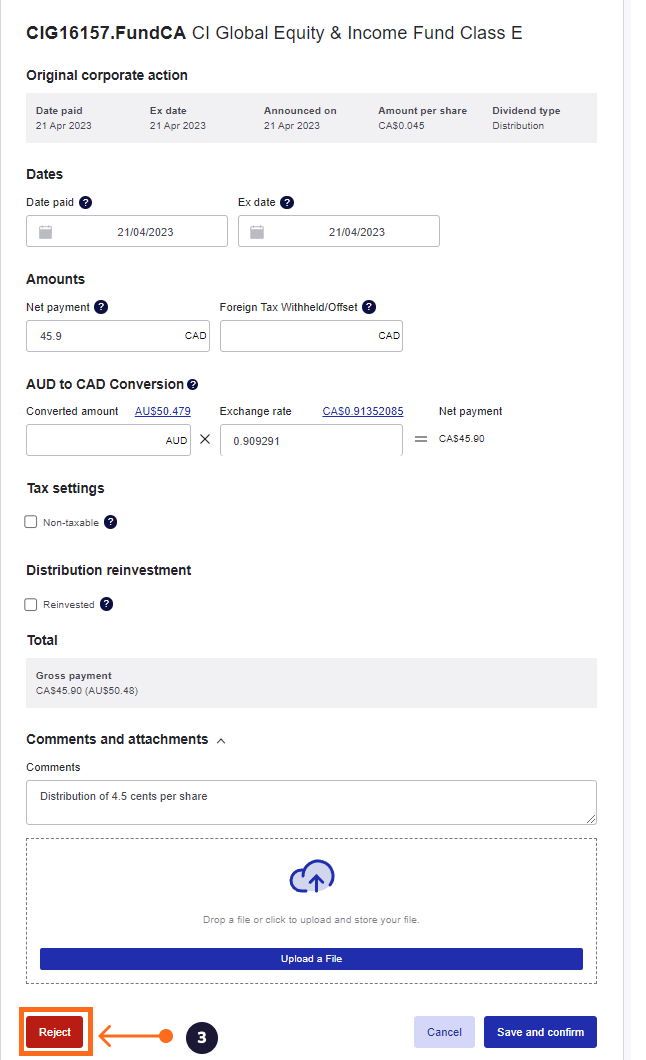Edit the Ex date 21/04/2023 field
This screenshot has height=1060, width=646.
[x=339, y=231]
